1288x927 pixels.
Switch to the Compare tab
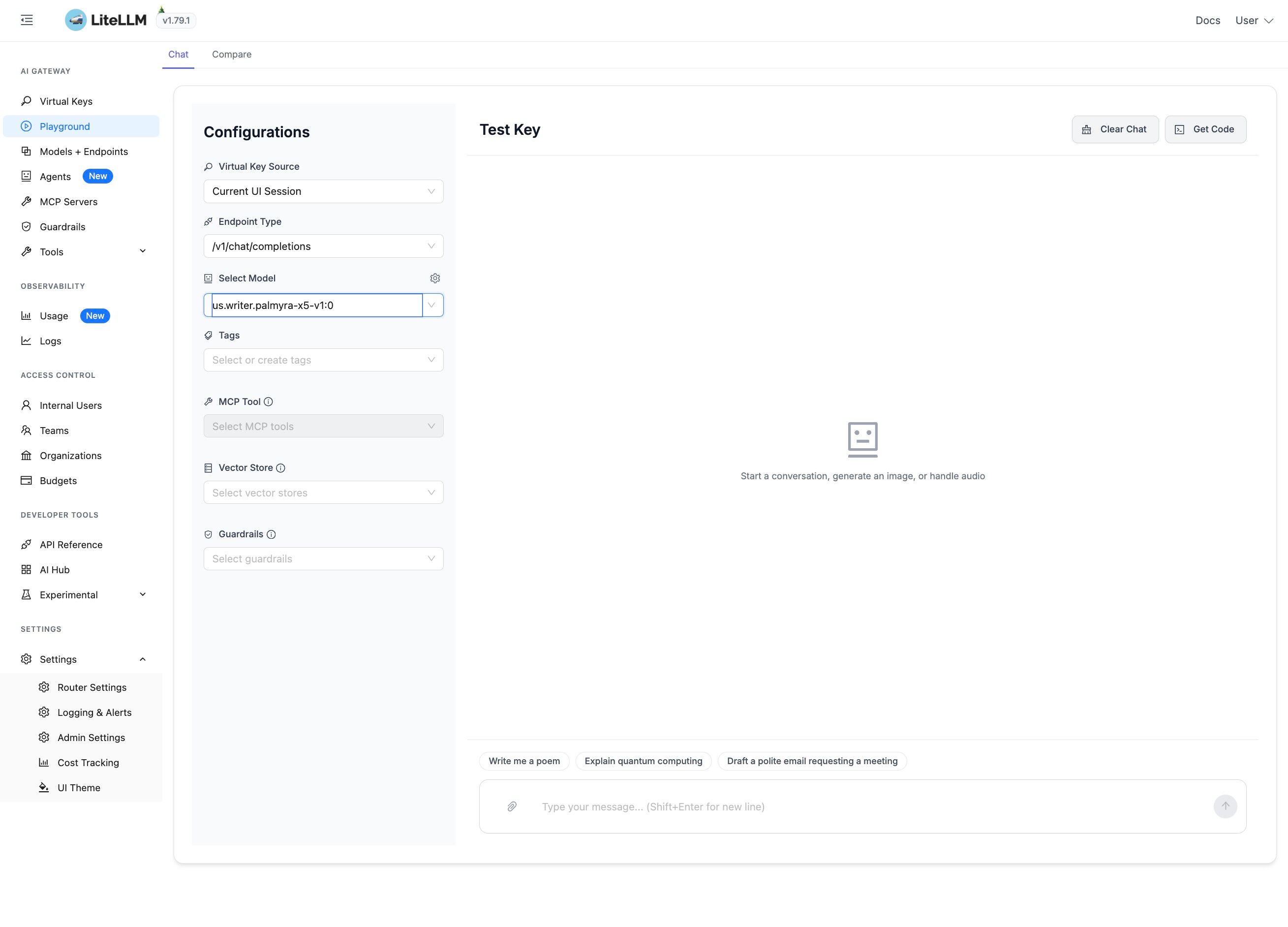pos(232,55)
